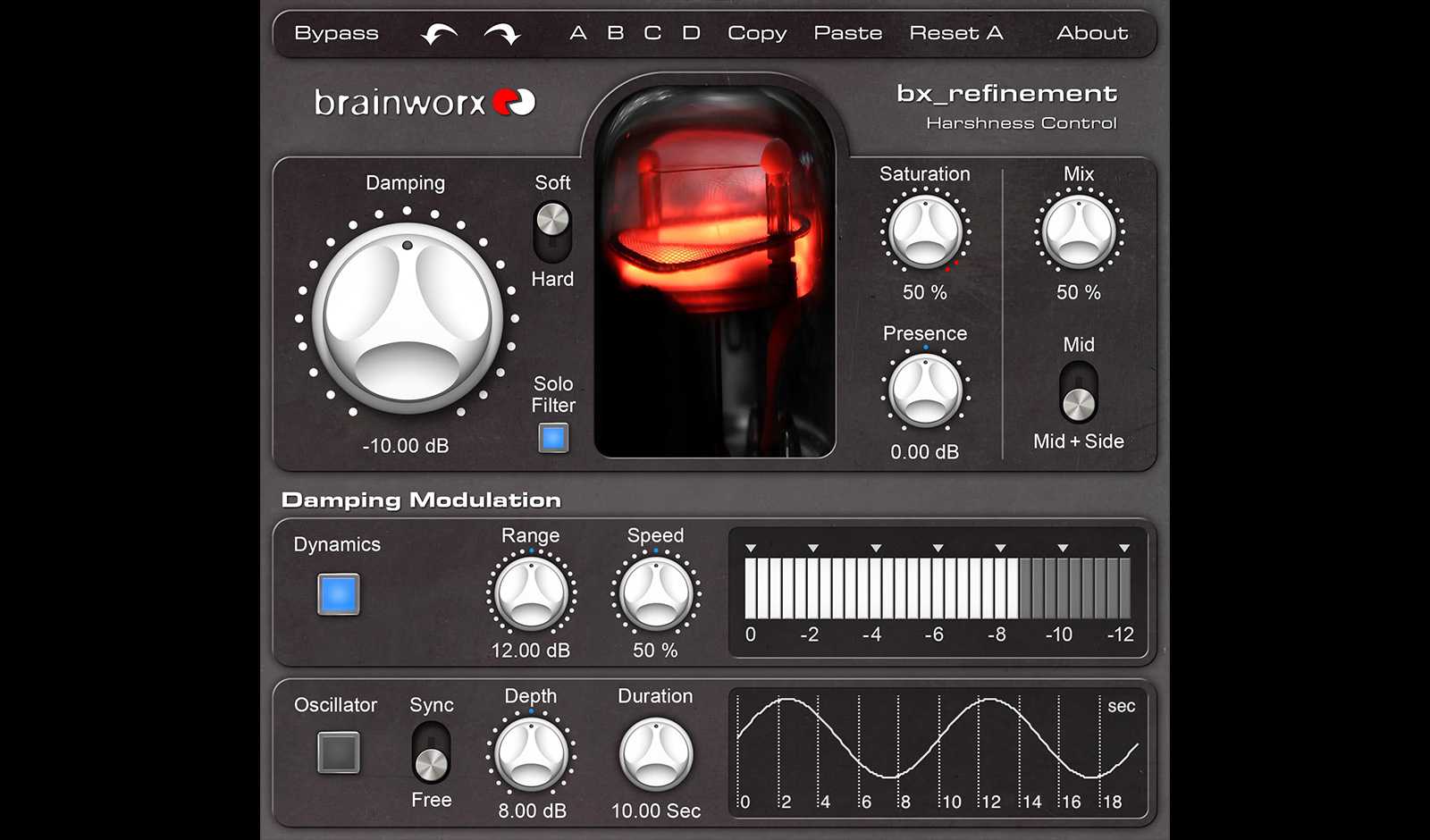The width and height of the screenshot is (1430, 840).
Task: Select preset slot B
Action: point(614,32)
